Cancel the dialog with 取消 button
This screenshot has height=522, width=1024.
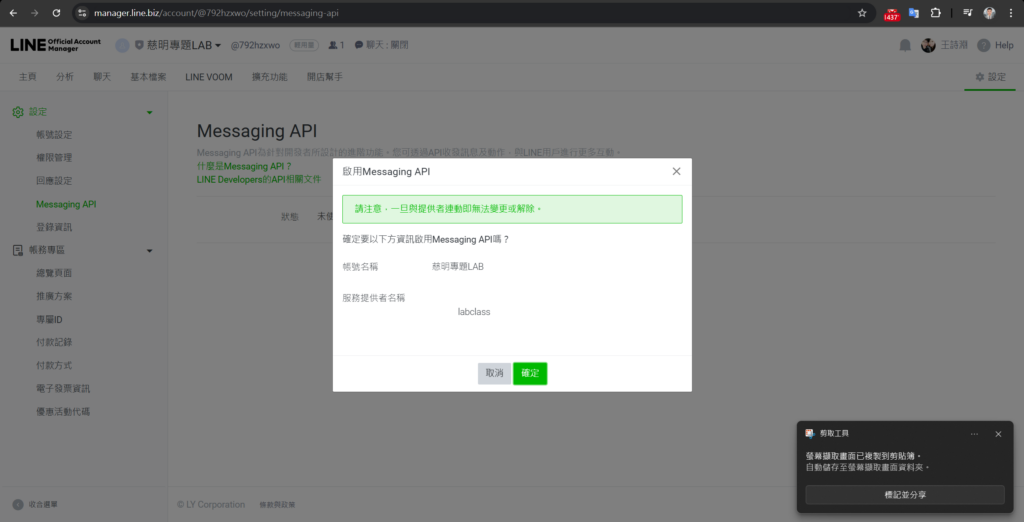click(x=494, y=374)
